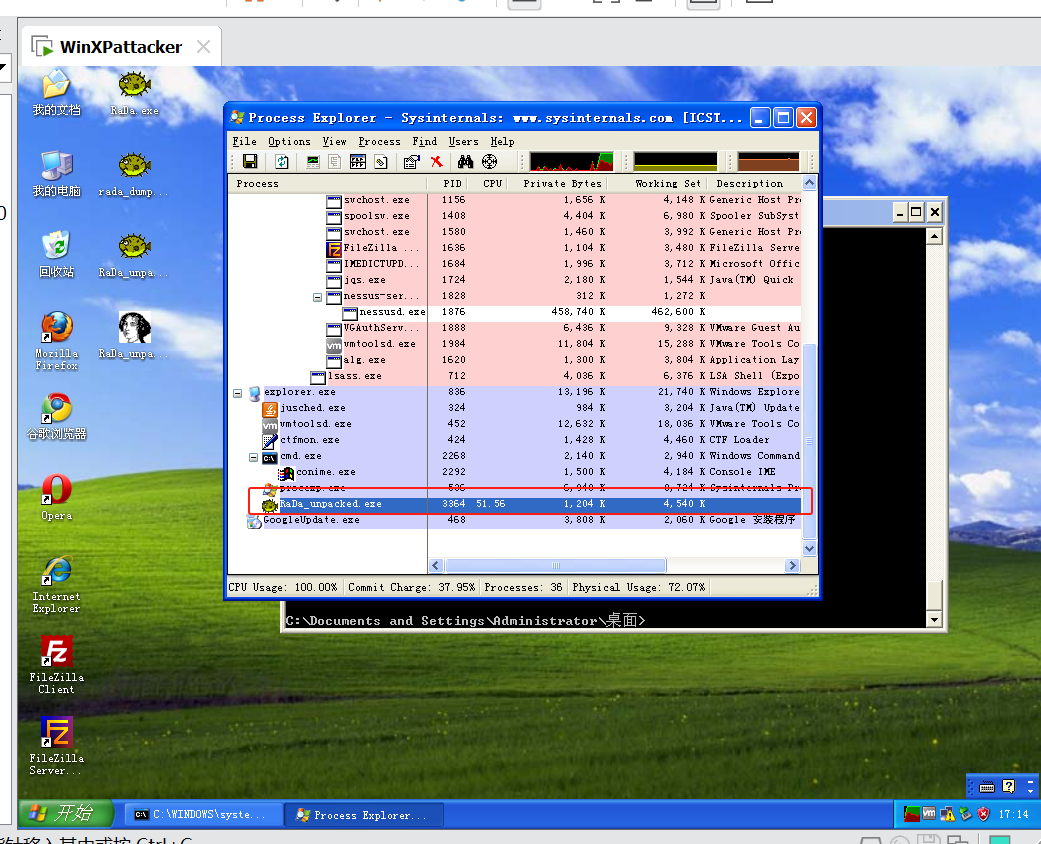Switch to C:\WINDOWS\syste... taskbar button
1041x844 pixels.
tap(204, 815)
